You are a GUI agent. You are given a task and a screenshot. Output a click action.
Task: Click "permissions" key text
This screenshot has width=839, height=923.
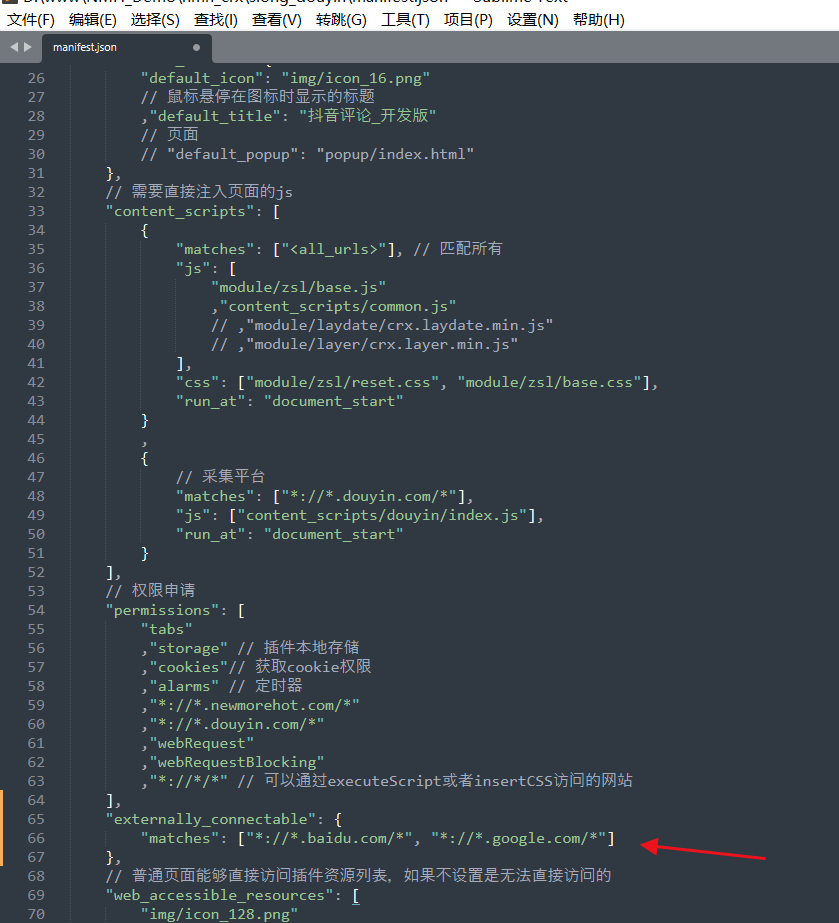[163, 610]
